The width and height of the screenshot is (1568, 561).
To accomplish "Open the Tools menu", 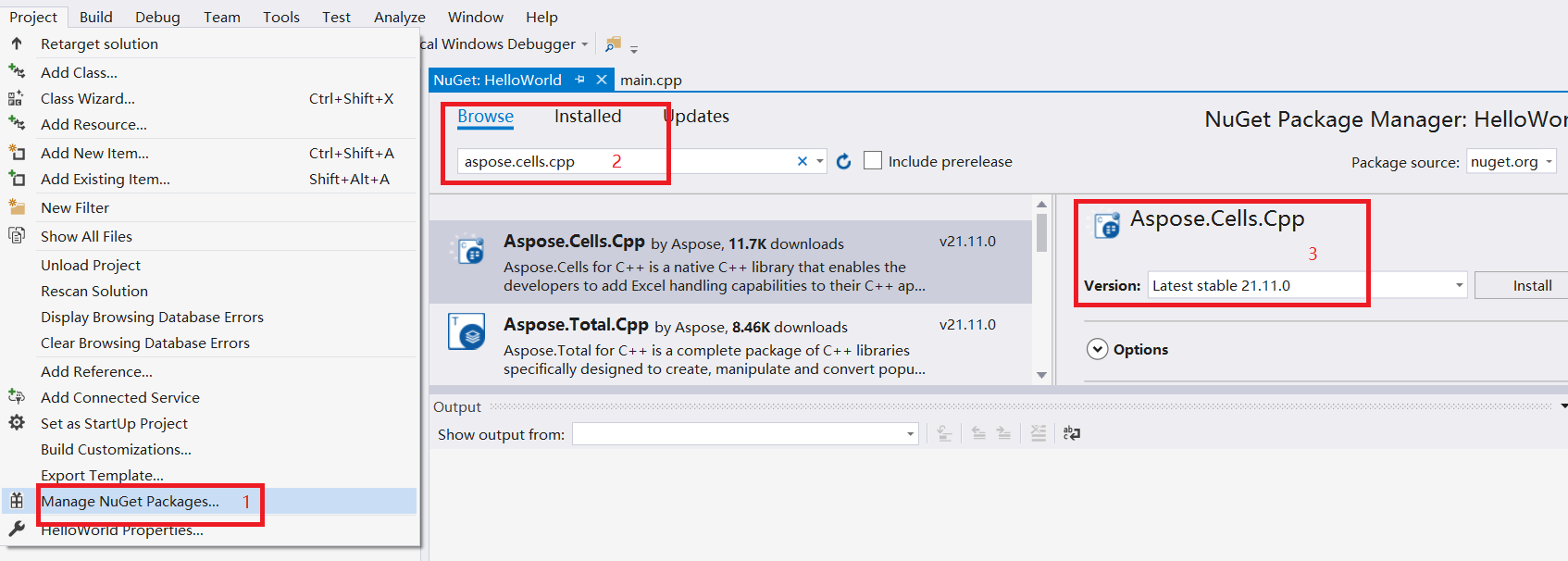I will click(281, 17).
